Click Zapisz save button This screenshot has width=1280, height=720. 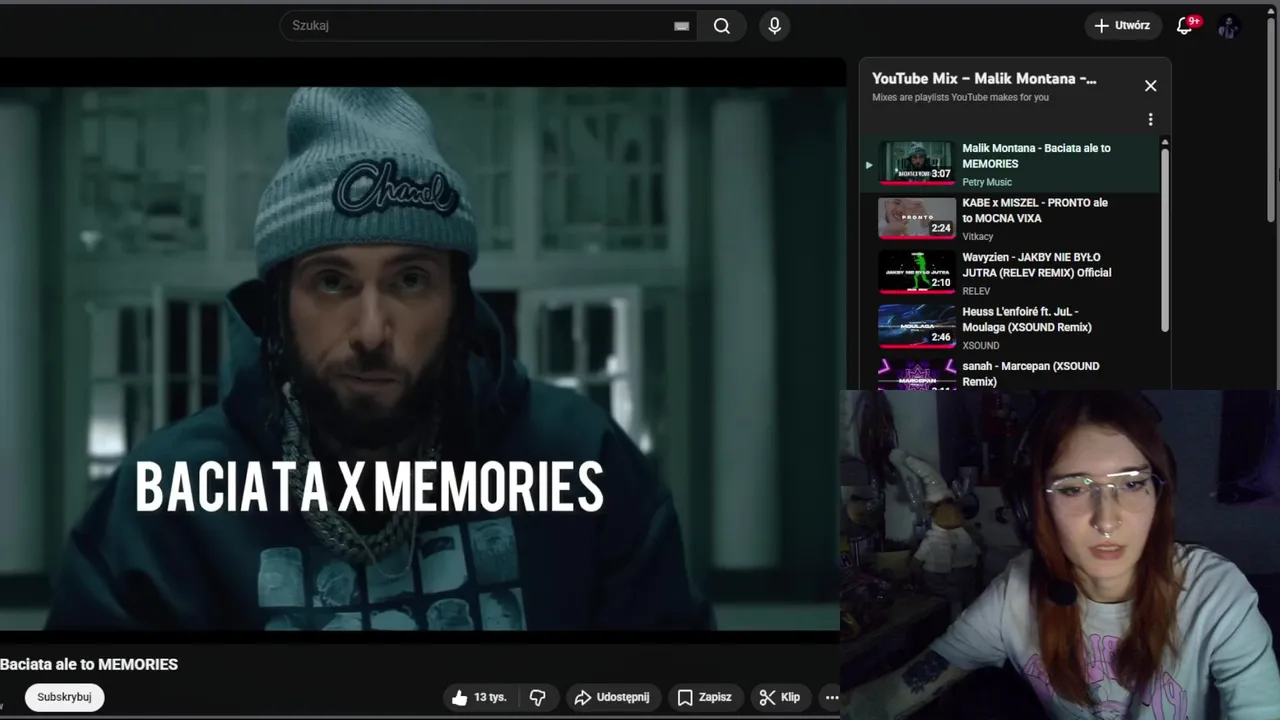pos(705,697)
